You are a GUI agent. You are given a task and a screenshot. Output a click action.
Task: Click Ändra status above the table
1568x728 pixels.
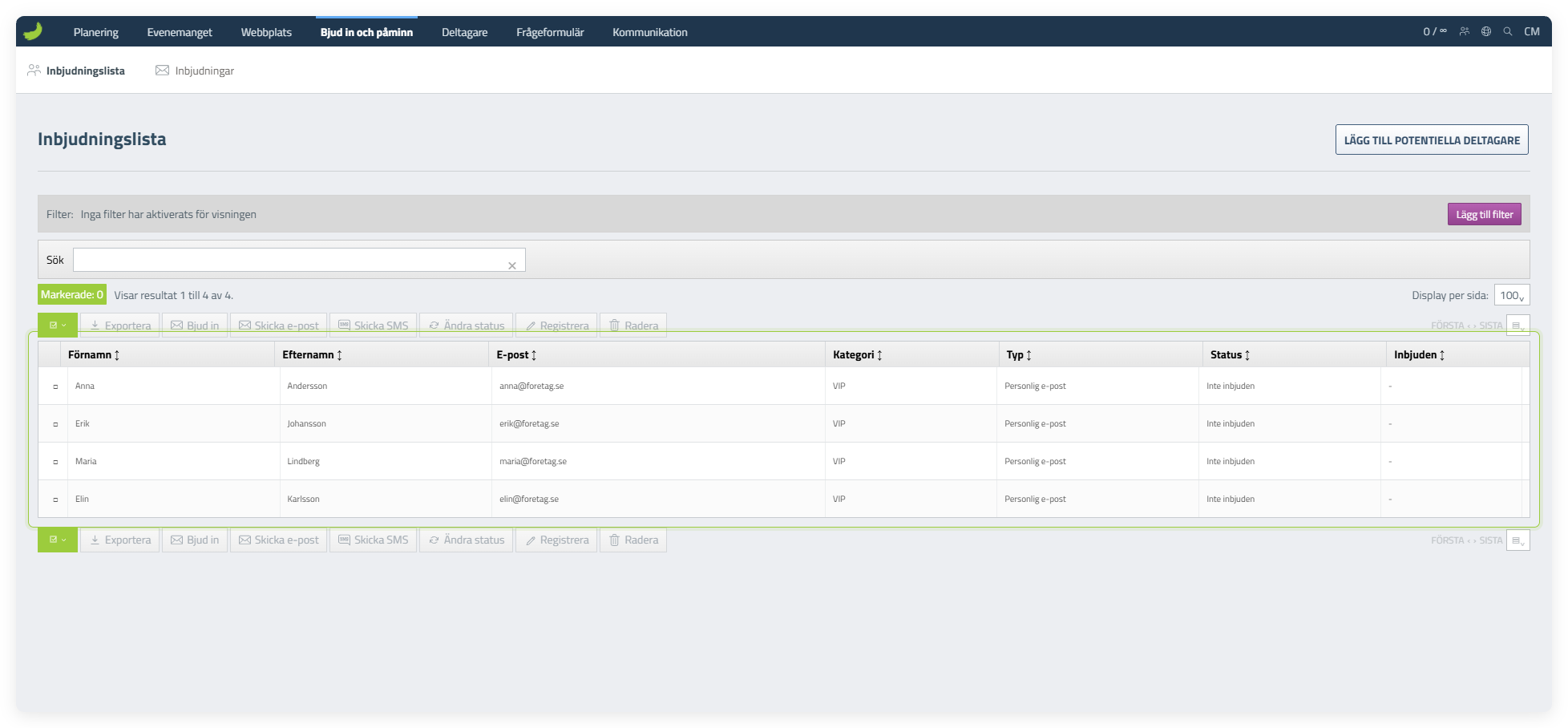click(x=467, y=326)
